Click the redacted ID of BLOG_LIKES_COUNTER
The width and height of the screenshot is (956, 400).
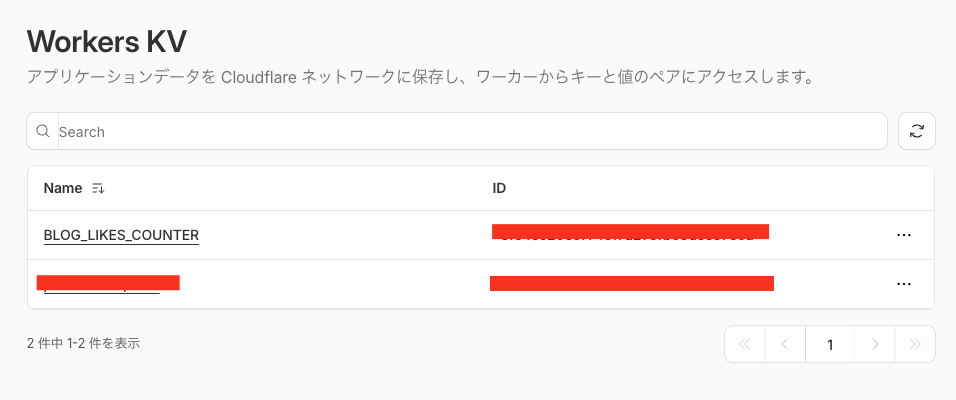point(630,233)
